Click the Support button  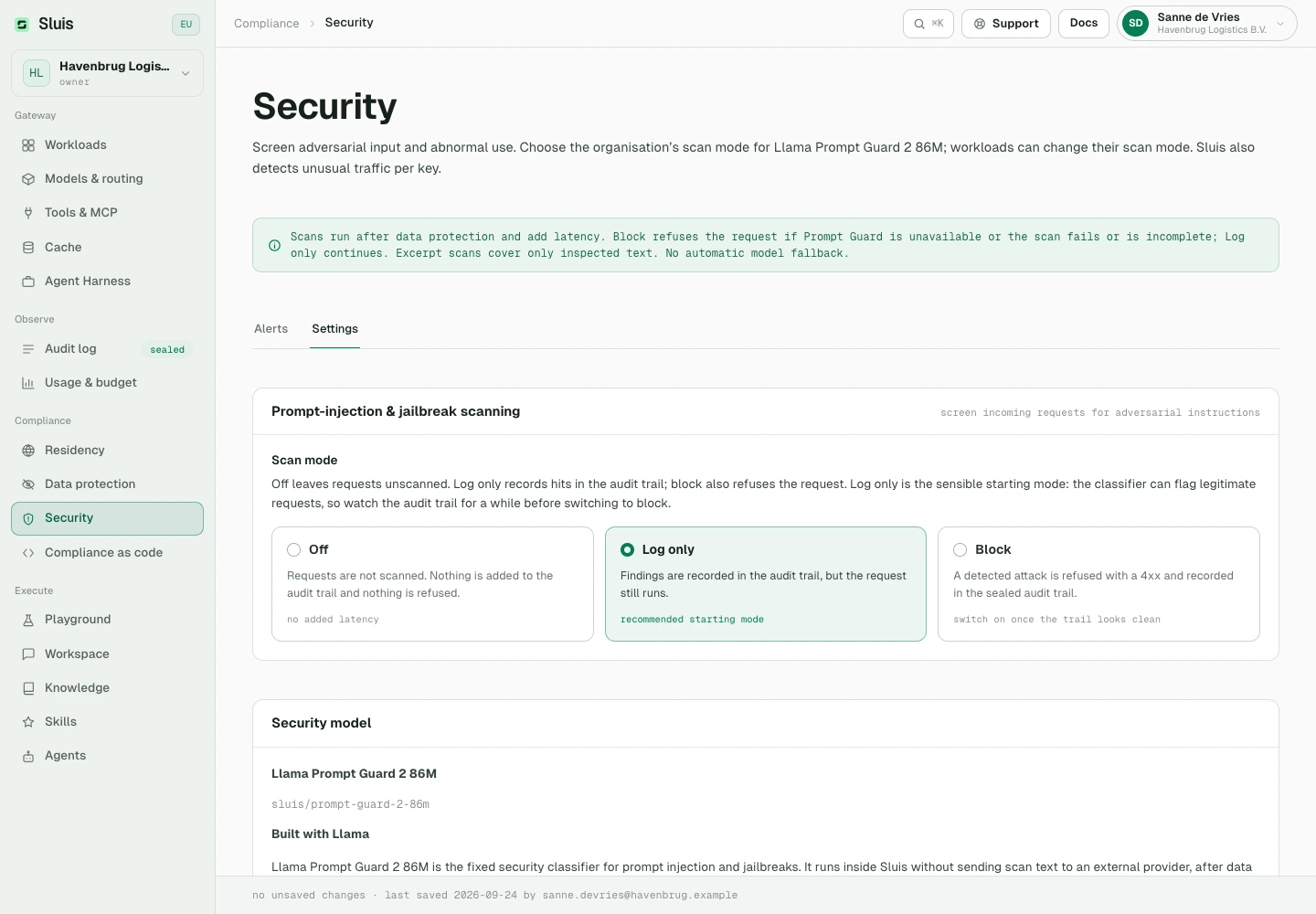(x=1005, y=24)
